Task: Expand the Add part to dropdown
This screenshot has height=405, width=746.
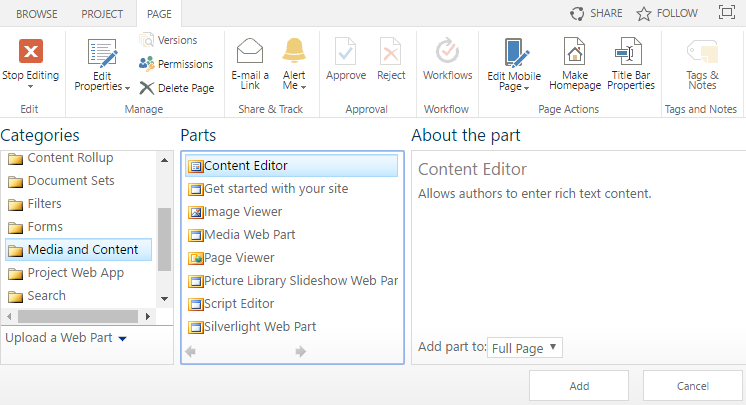Action: pyautogui.click(x=525, y=348)
